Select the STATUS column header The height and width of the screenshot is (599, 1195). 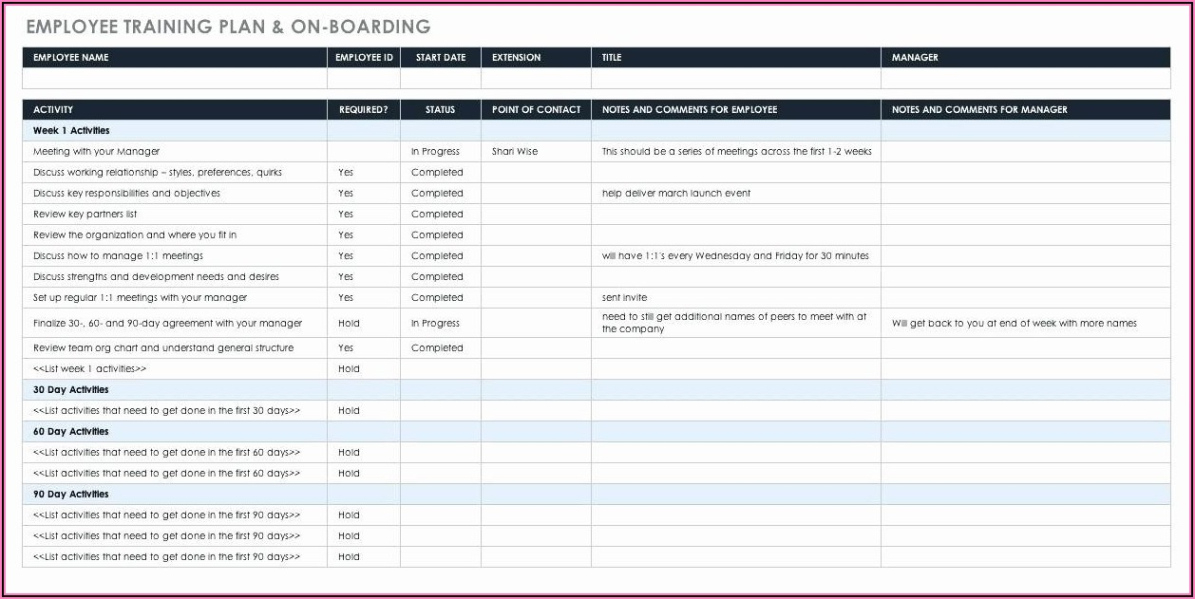point(441,110)
